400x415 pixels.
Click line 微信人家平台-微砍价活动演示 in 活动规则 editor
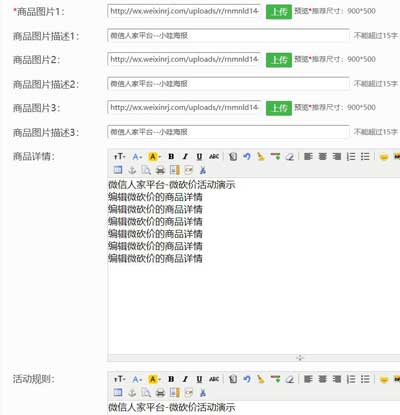click(x=172, y=407)
